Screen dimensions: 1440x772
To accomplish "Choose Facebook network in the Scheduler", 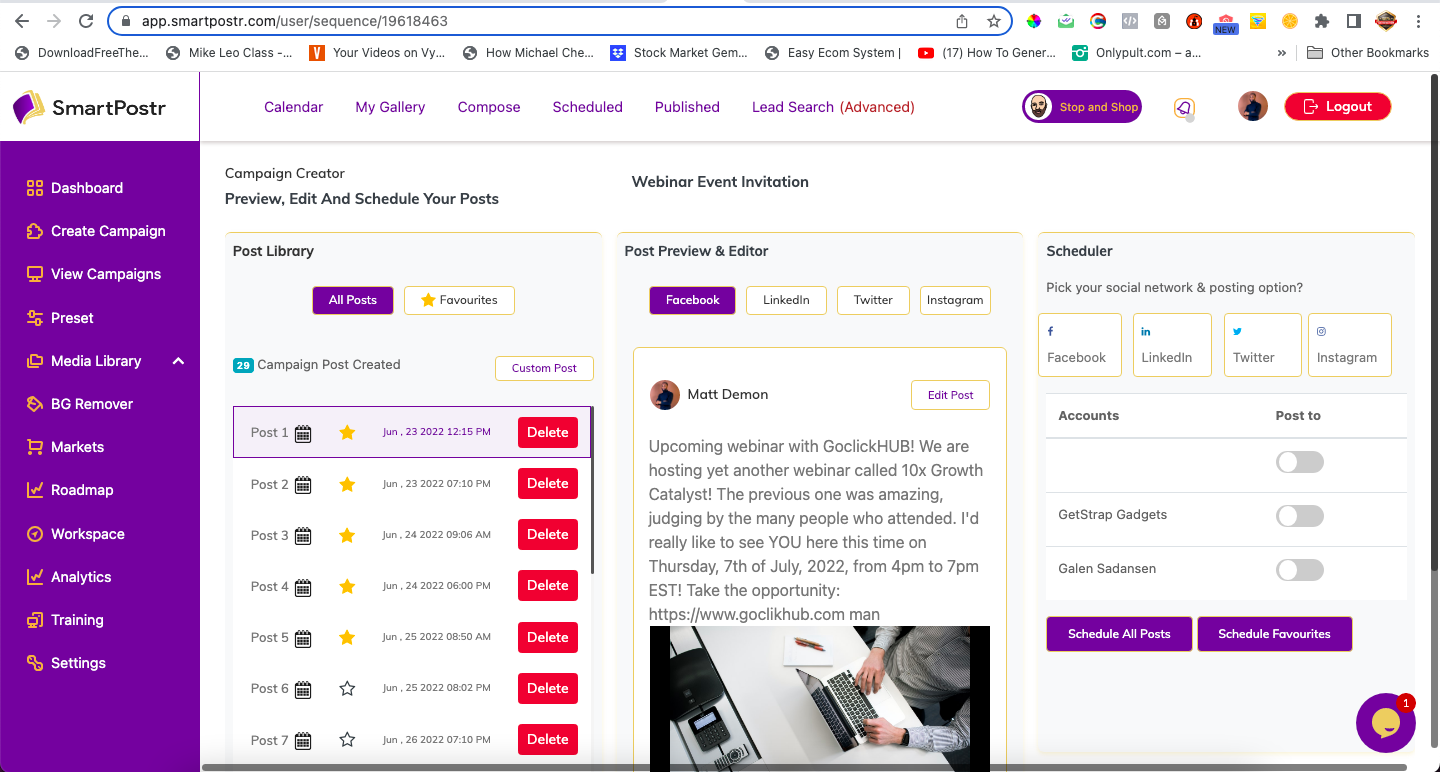I will click(x=1080, y=345).
